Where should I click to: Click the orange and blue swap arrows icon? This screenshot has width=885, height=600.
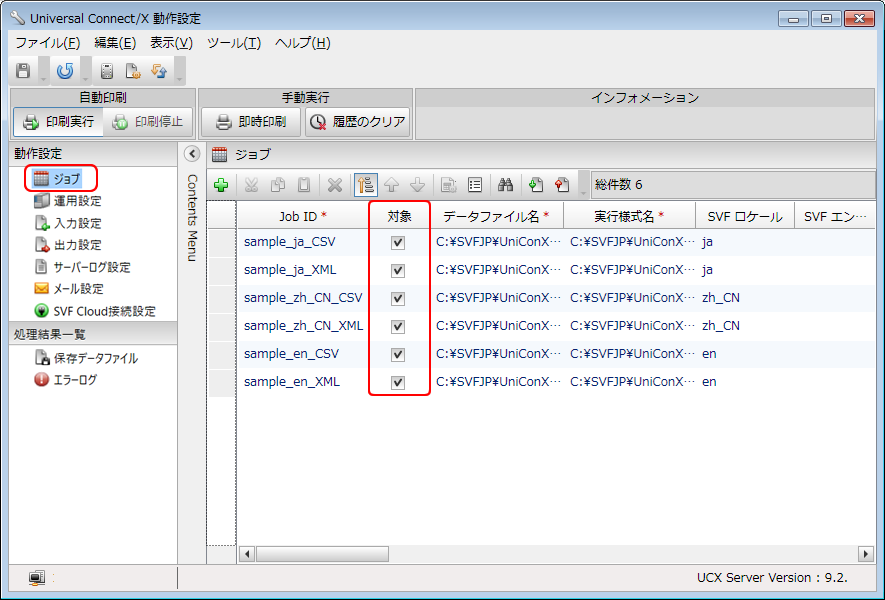coord(159,71)
